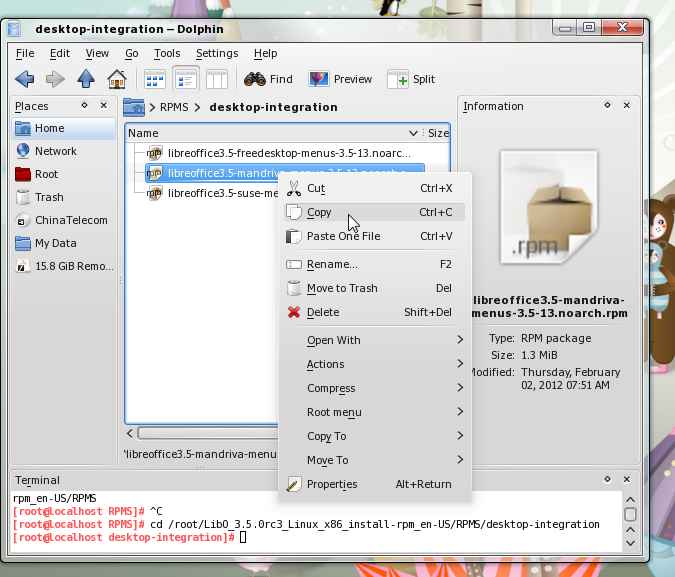This screenshot has width=675, height=577.
Task: Click the Dolphin window title icon
Action: (15, 29)
